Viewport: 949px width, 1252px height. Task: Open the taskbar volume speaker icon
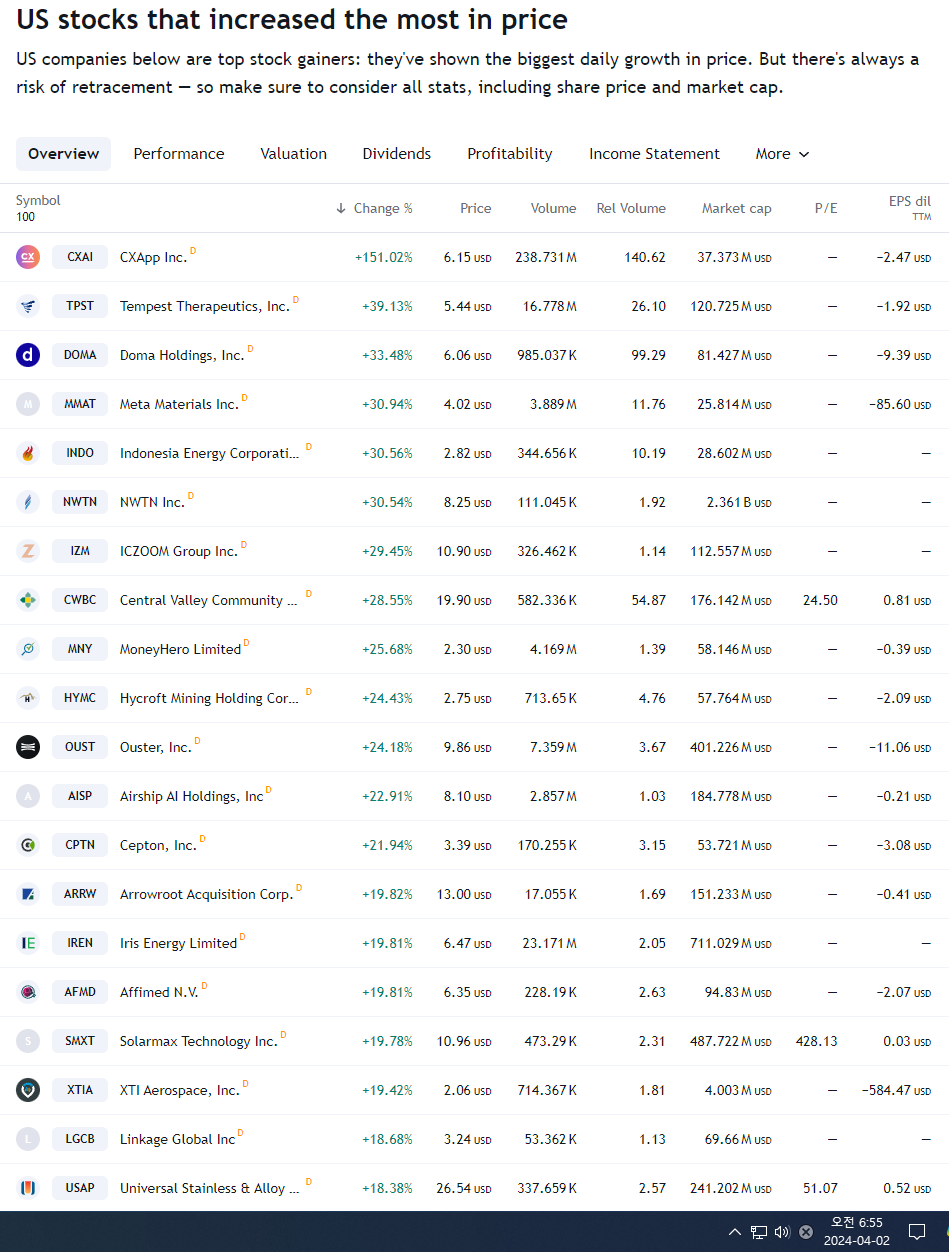coord(782,1232)
